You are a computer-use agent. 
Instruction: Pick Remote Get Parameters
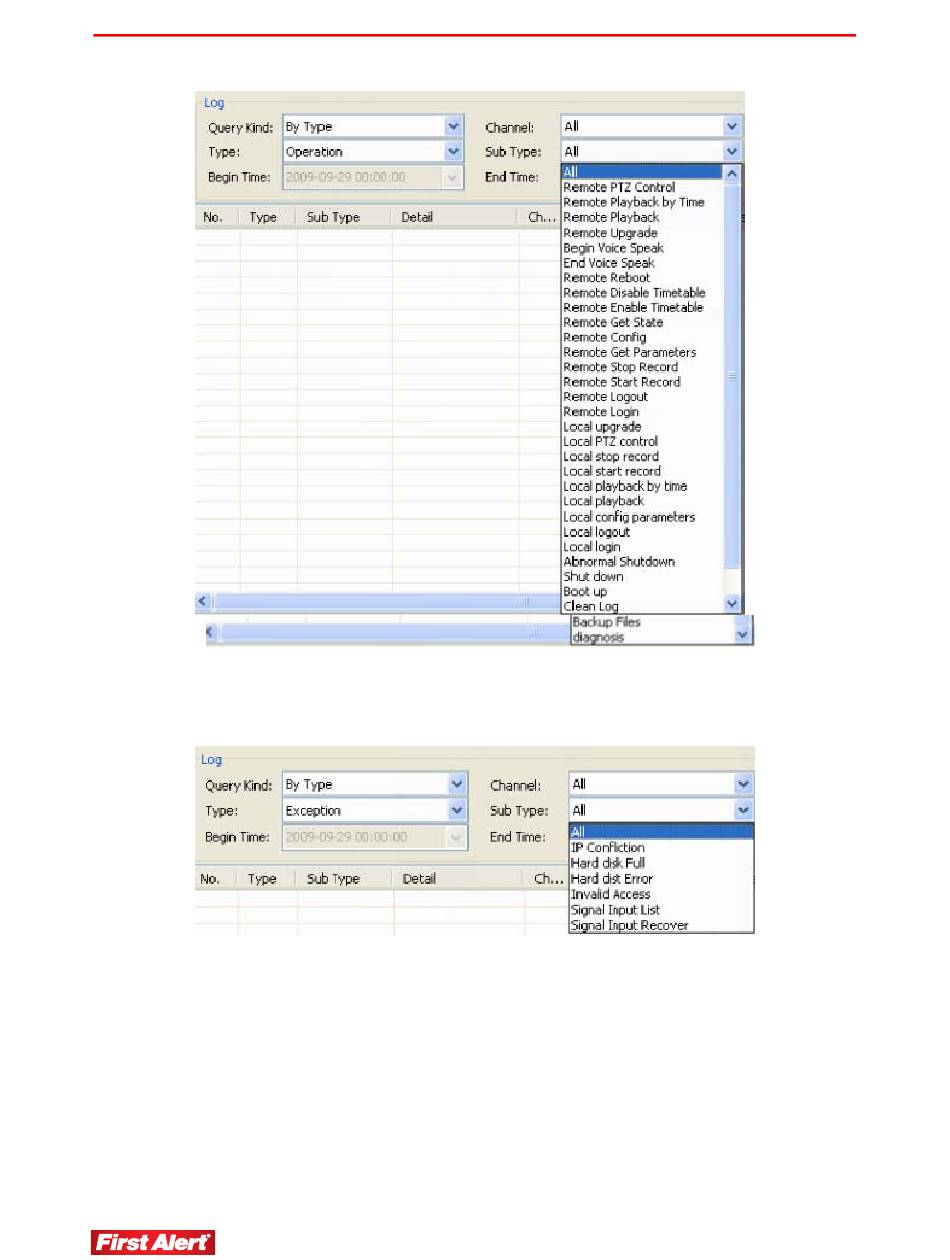point(630,352)
